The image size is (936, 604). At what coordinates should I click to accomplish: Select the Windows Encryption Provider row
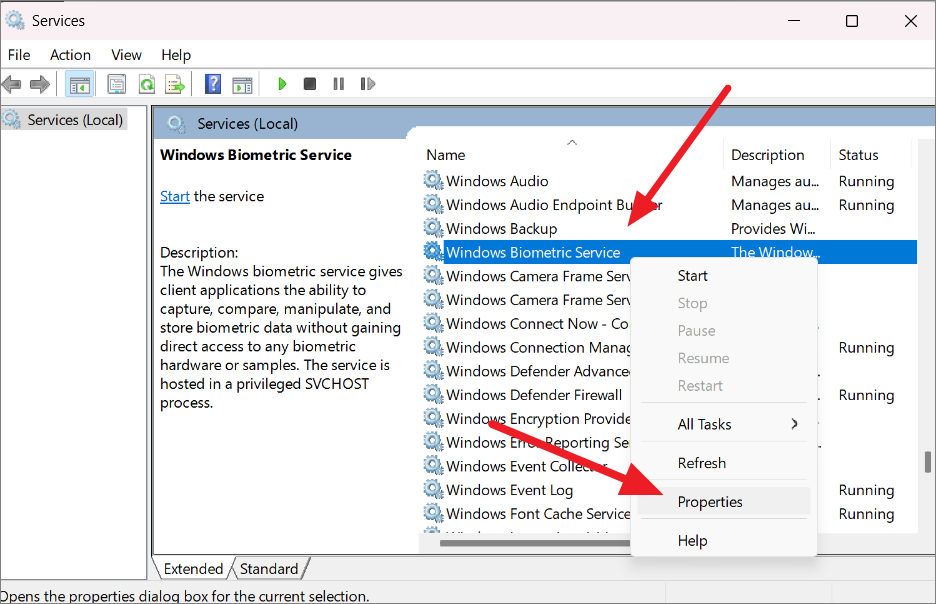526,419
